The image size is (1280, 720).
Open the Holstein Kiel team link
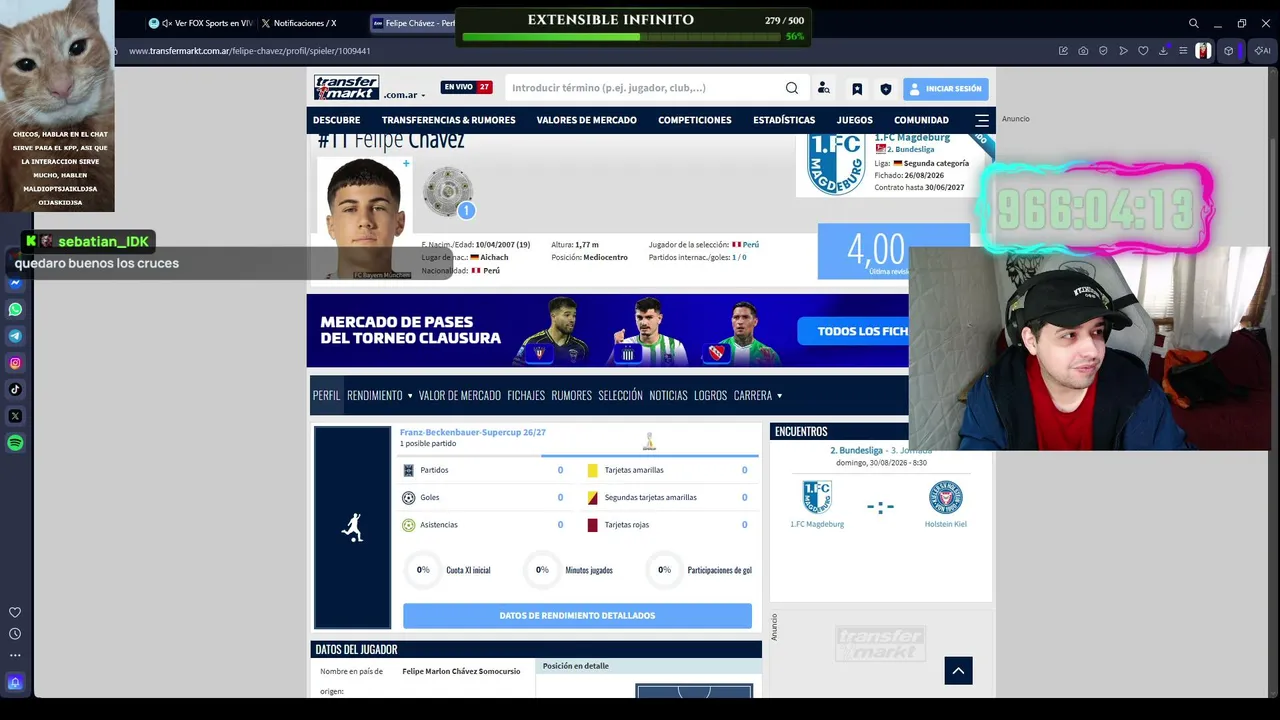(945, 524)
